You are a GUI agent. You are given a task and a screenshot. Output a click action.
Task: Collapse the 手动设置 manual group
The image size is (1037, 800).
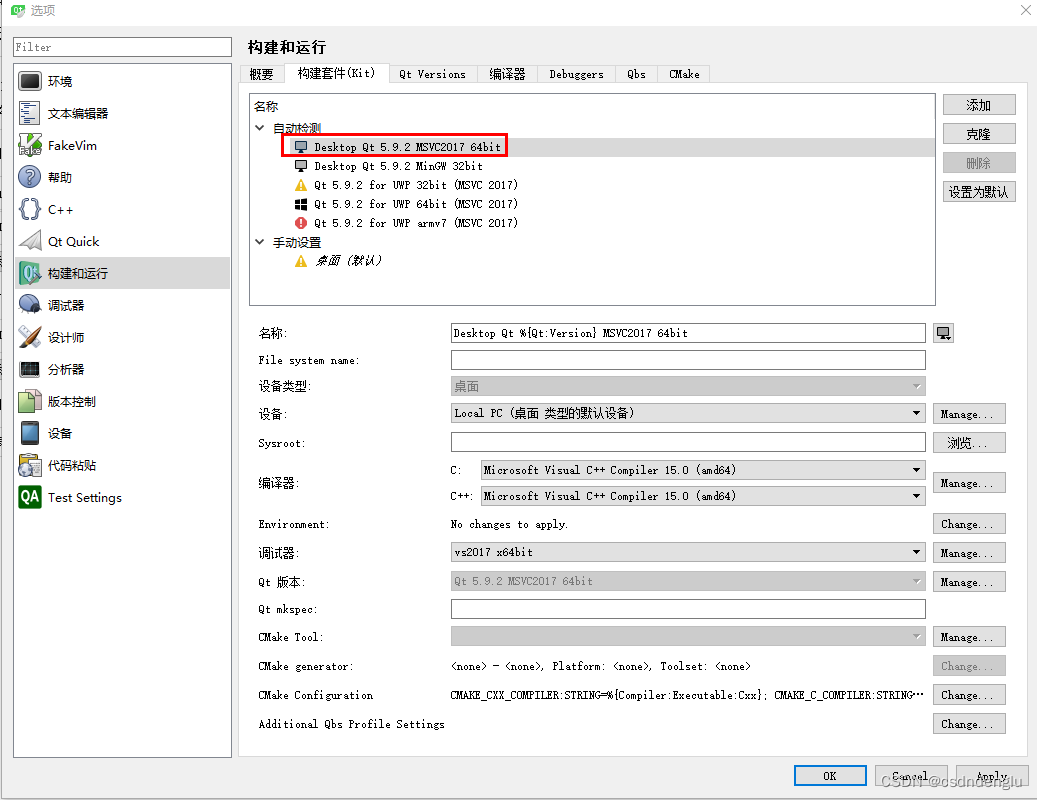click(260, 243)
